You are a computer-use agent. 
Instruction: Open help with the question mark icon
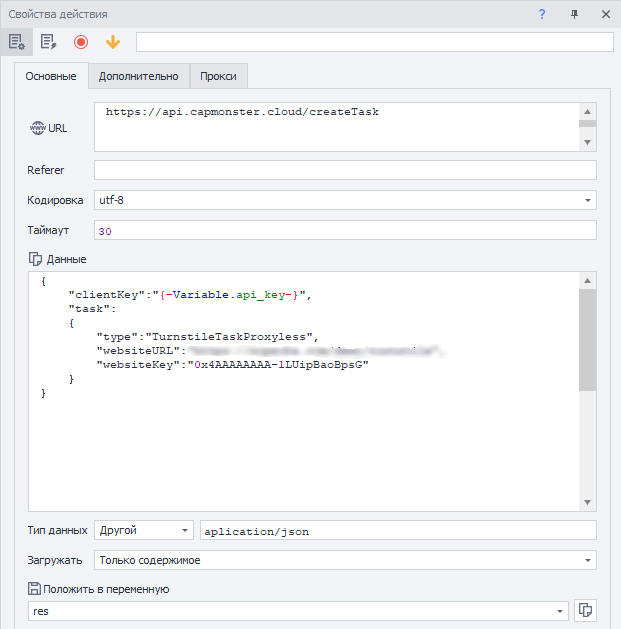[542, 14]
